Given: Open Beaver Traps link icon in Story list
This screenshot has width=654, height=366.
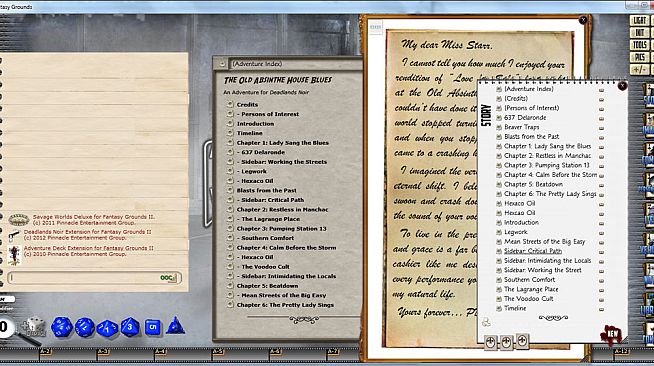Looking at the screenshot, I should pyautogui.click(x=499, y=127).
